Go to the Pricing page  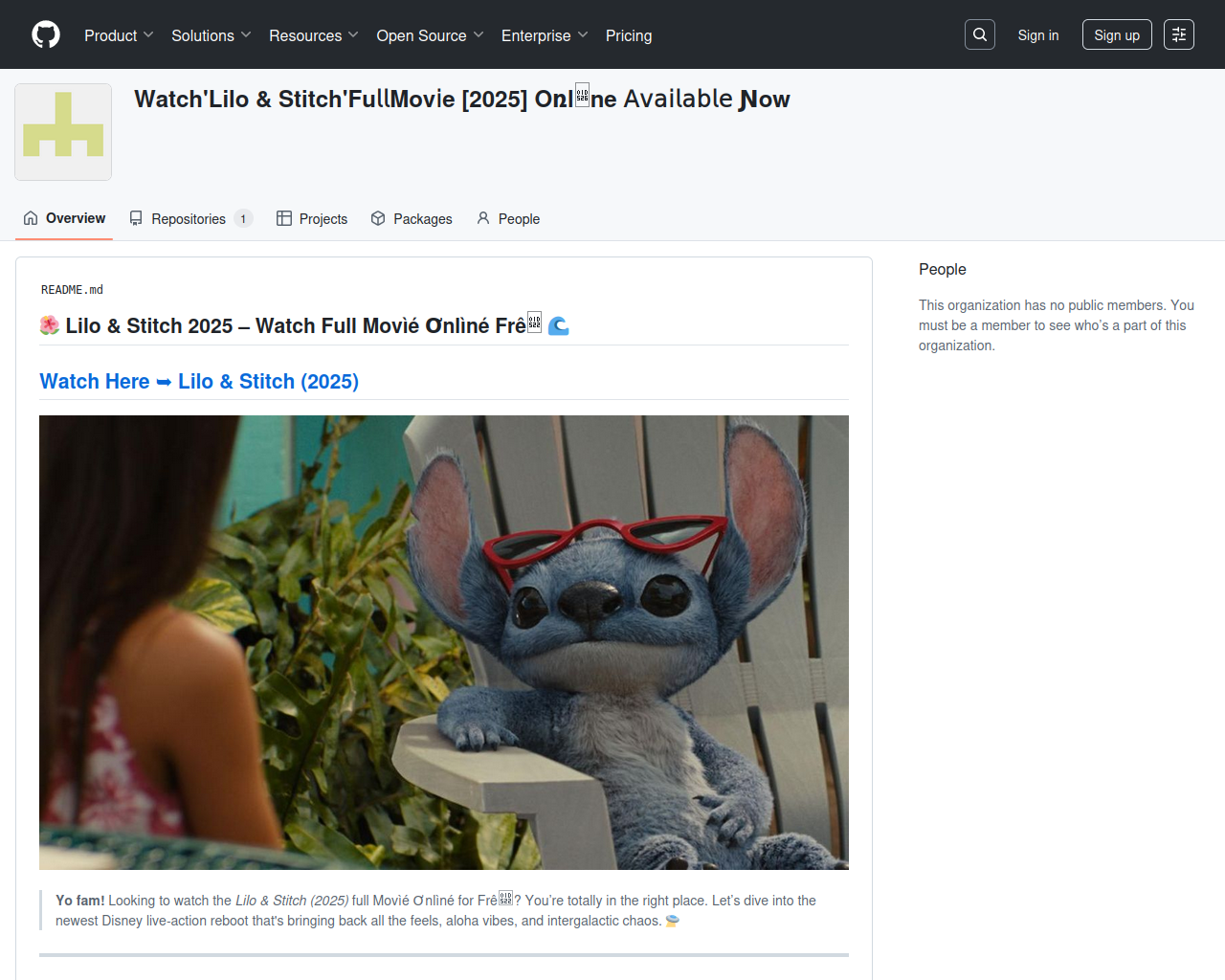[x=629, y=35]
